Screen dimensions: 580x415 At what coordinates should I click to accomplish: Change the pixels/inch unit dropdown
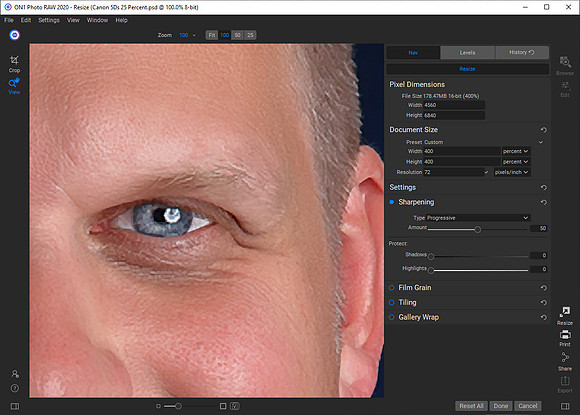512,172
